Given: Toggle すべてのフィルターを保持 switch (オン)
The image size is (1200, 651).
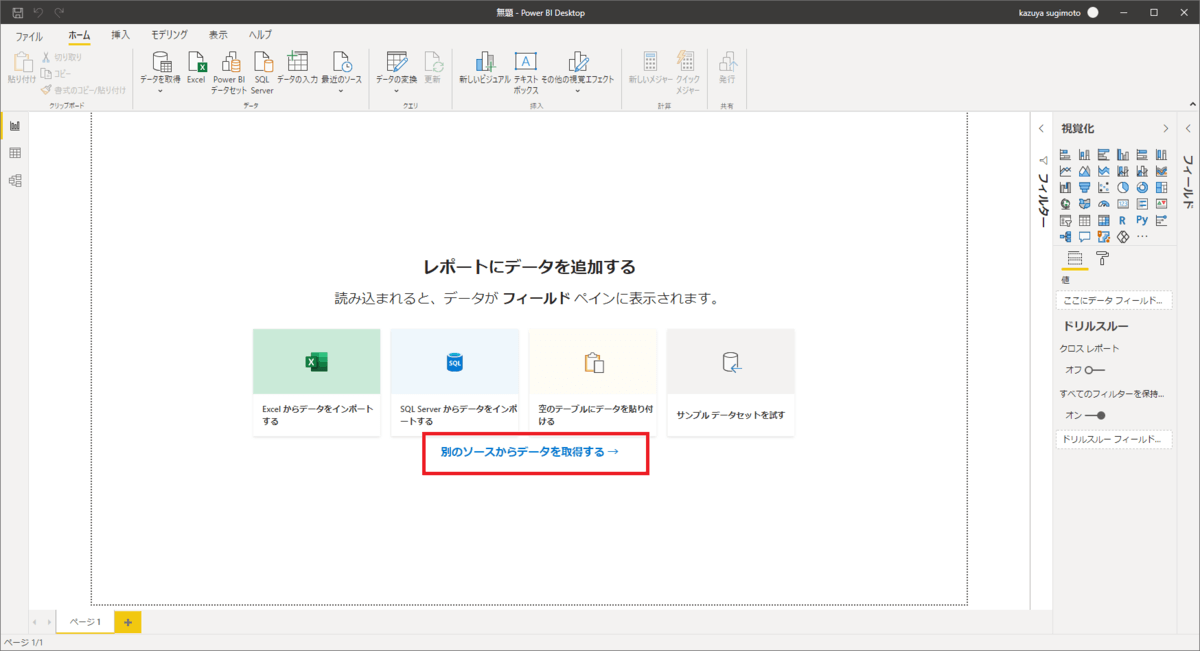Looking at the screenshot, I should [1095, 415].
